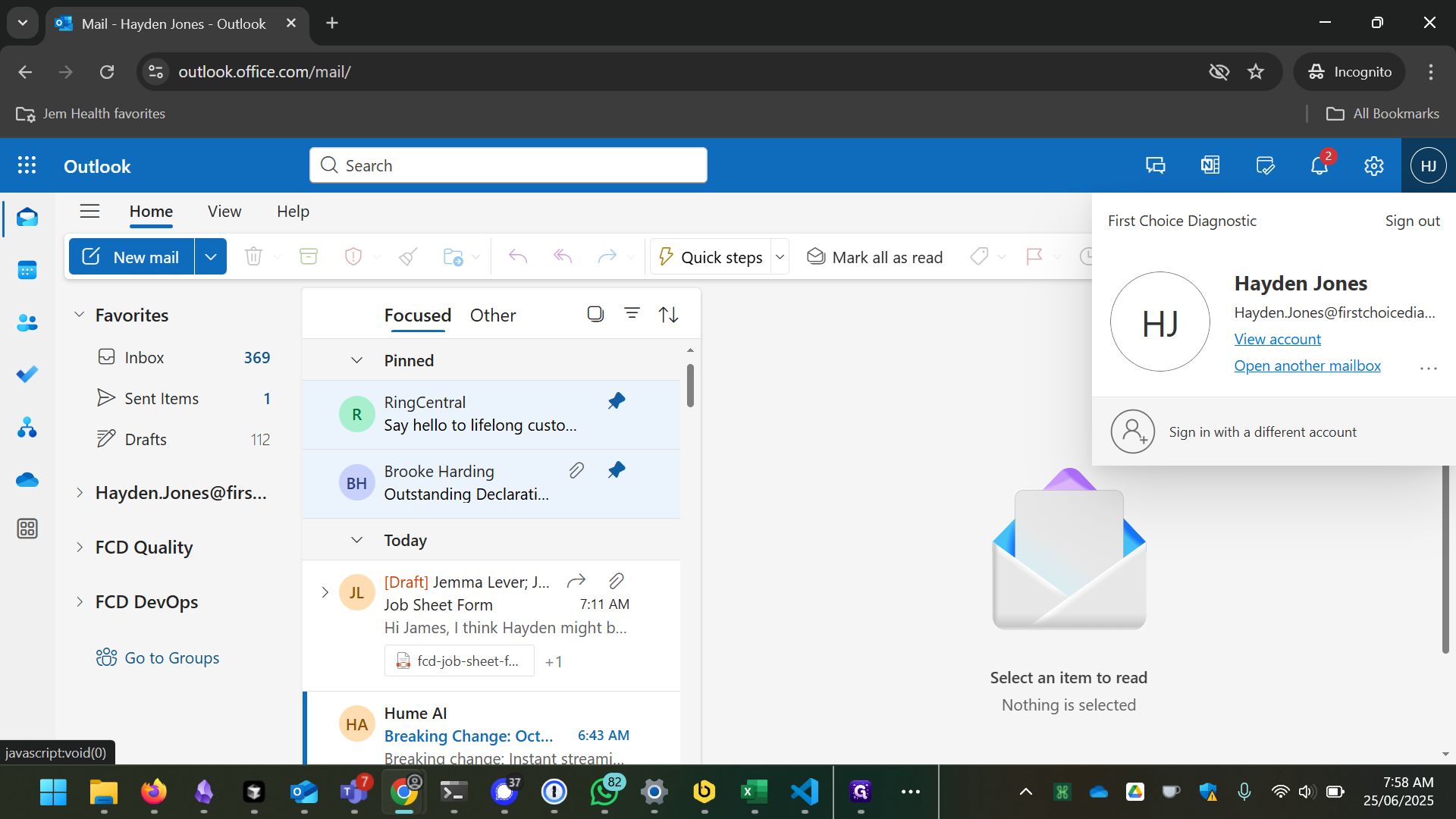This screenshot has height=819, width=1456.
Task: Expand the Job Sheet Form conversation
Action: [325, 592]
